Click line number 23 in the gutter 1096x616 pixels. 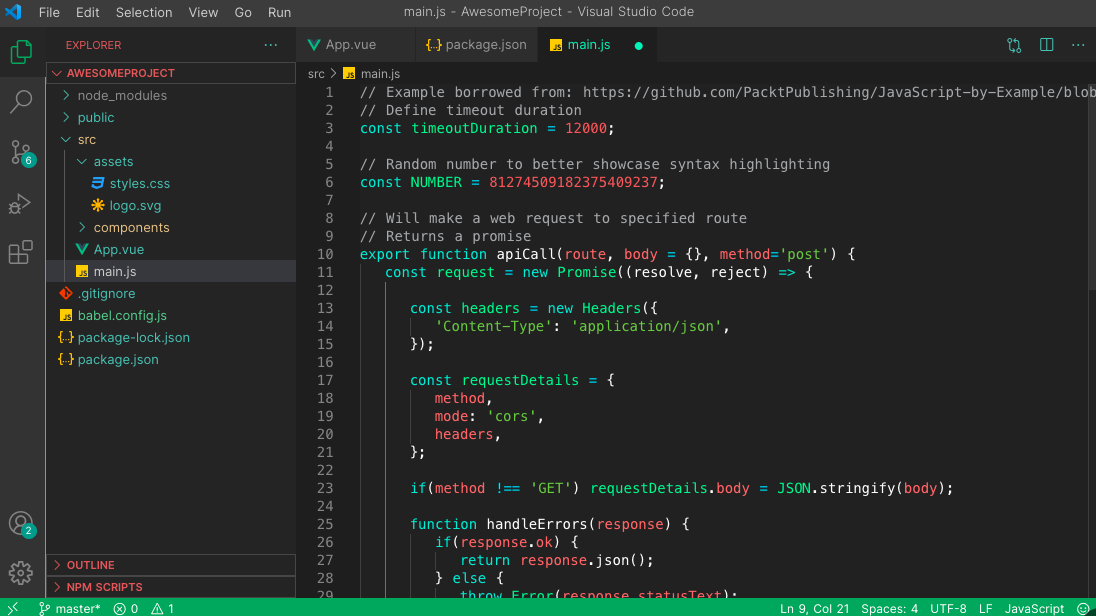325,488
